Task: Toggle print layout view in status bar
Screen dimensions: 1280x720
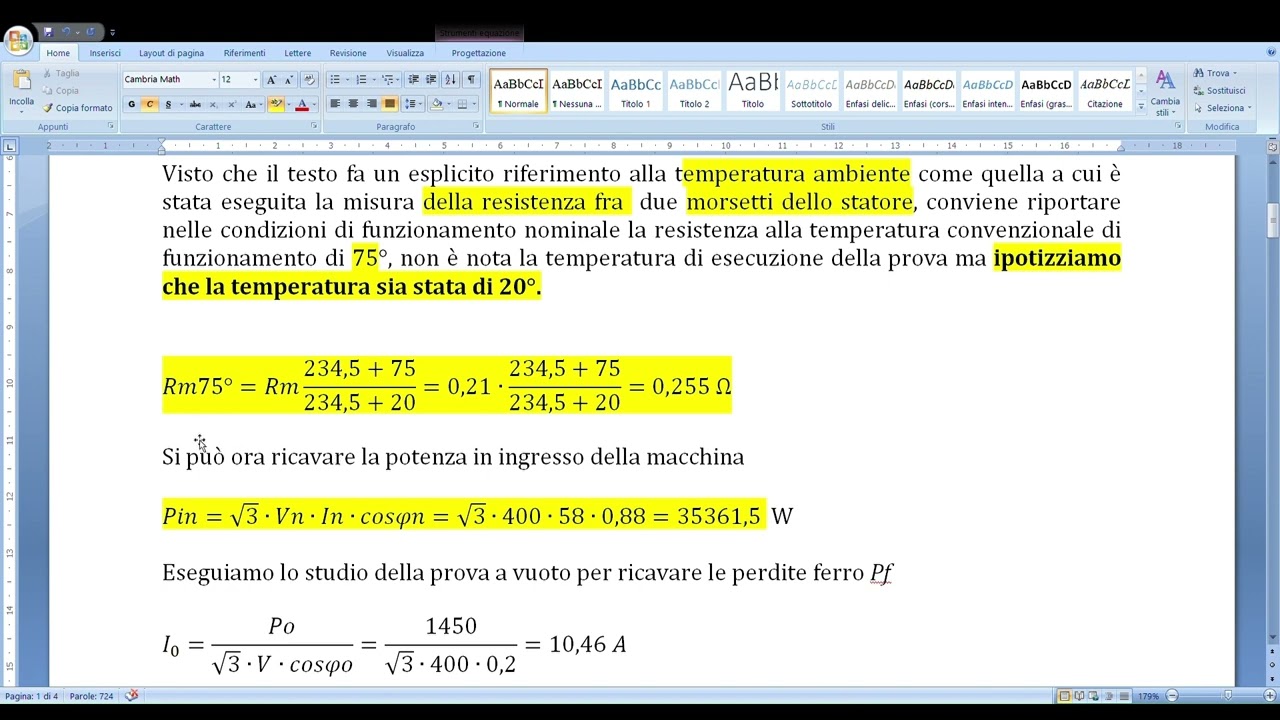Action: click(1065, 696)
